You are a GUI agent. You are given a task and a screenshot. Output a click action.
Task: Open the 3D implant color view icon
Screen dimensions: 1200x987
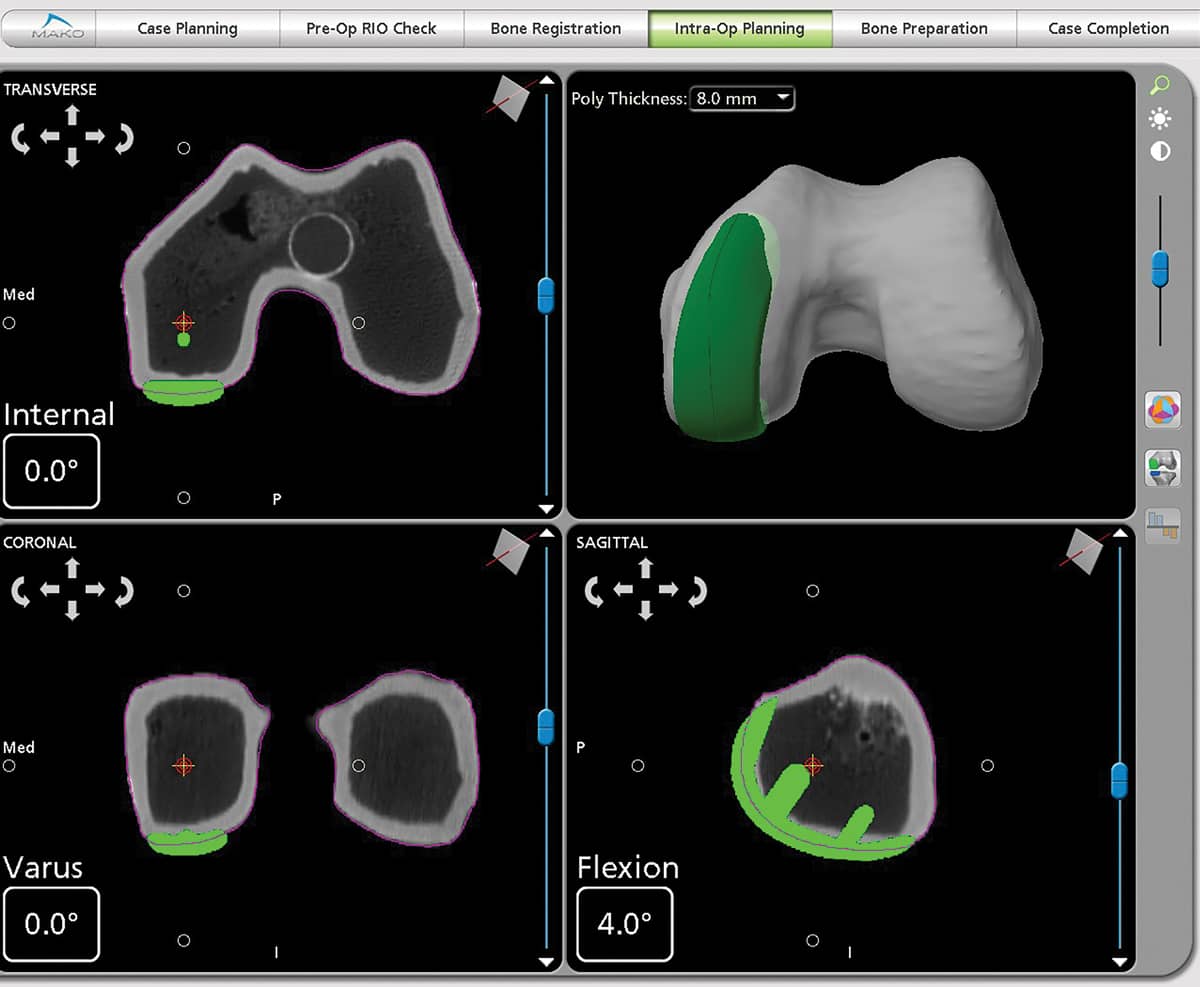(1162, 410)
